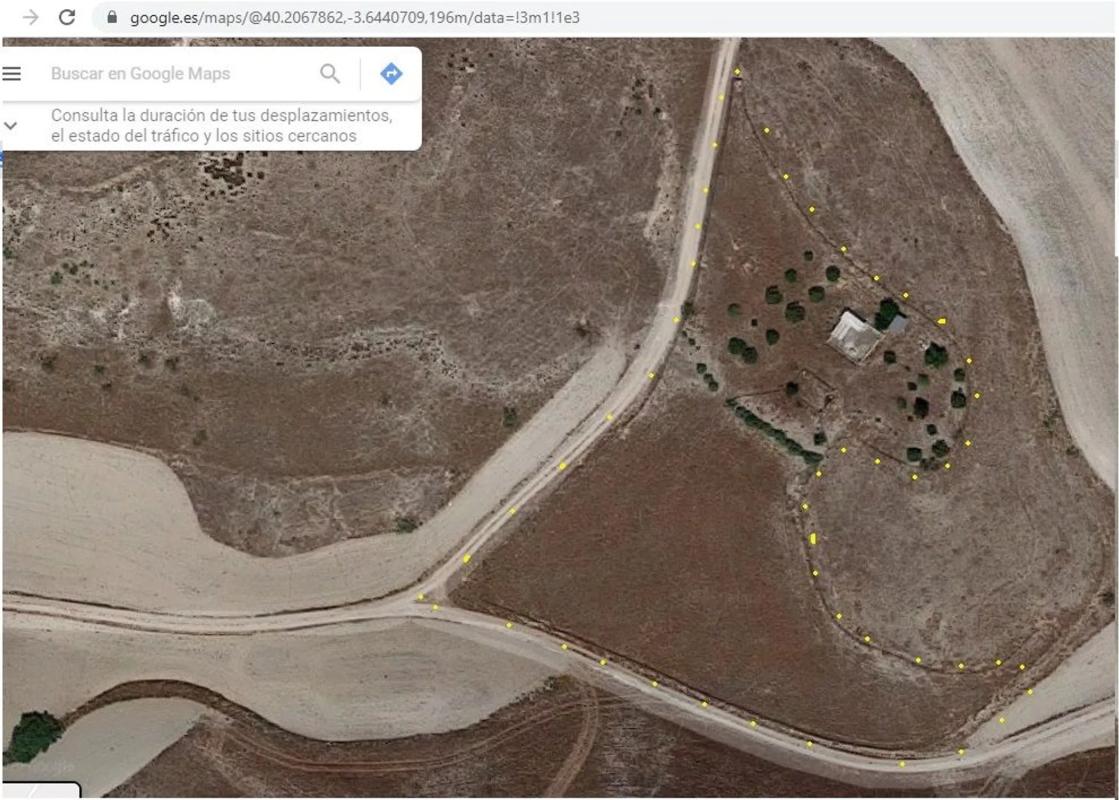The height and width of the screenshot is (800, 1119).
Task: Click the large green tree at bottom-left
Action: pyautogui.click(x=33, y=737)
